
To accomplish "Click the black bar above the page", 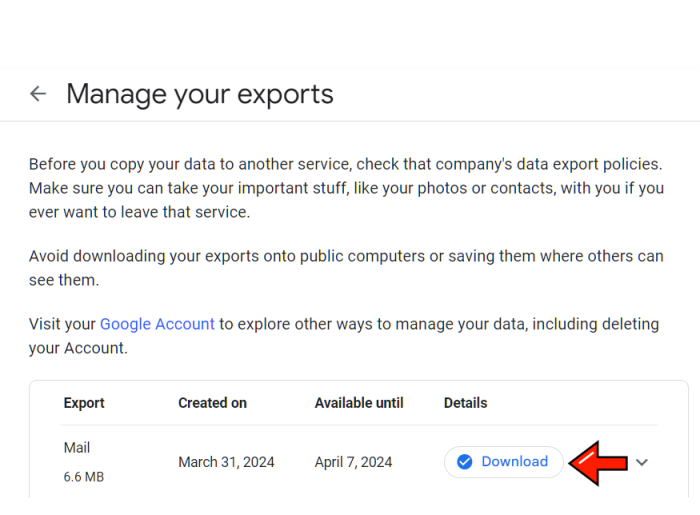I will 350,36.
